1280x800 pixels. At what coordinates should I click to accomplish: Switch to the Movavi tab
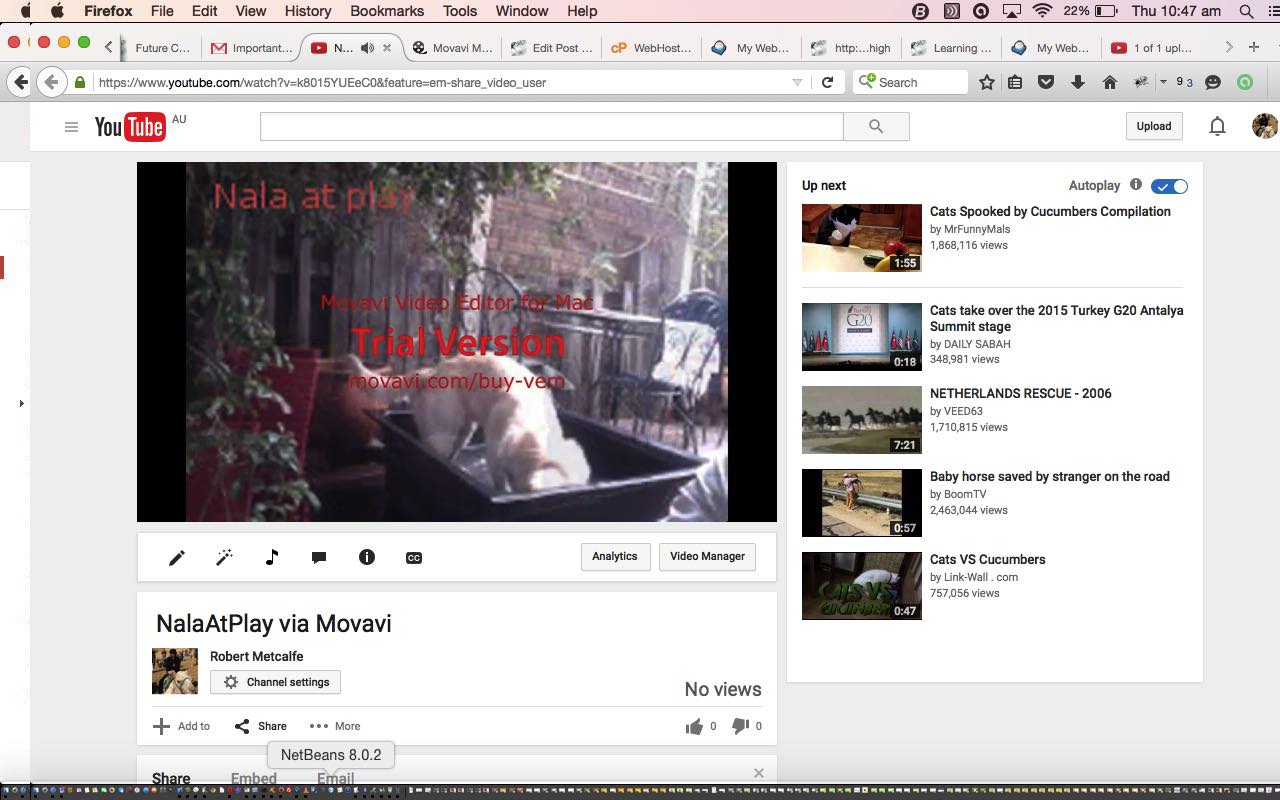(x=452, y=47)
